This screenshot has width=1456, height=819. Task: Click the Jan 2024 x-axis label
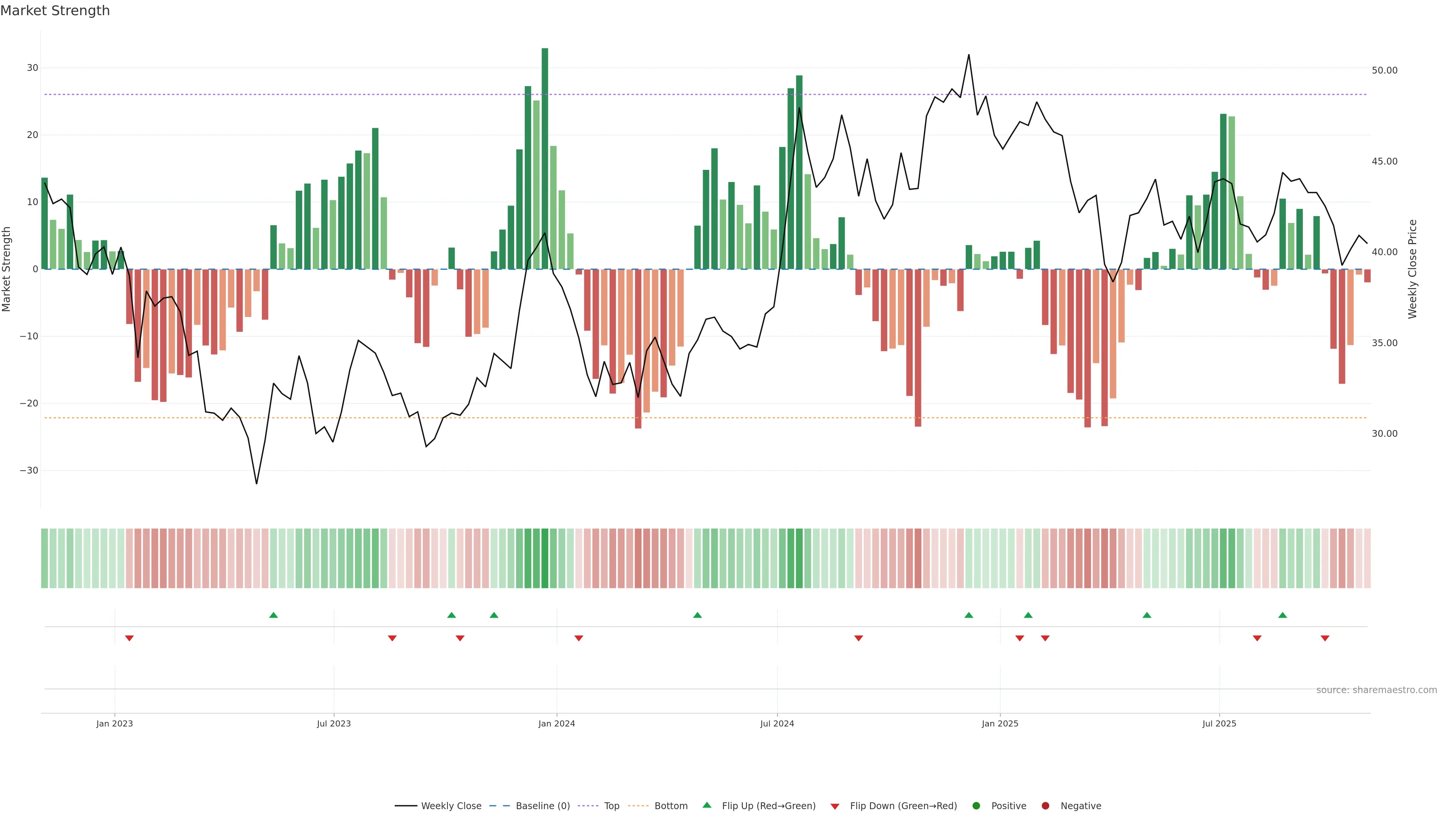coord(557,723)
